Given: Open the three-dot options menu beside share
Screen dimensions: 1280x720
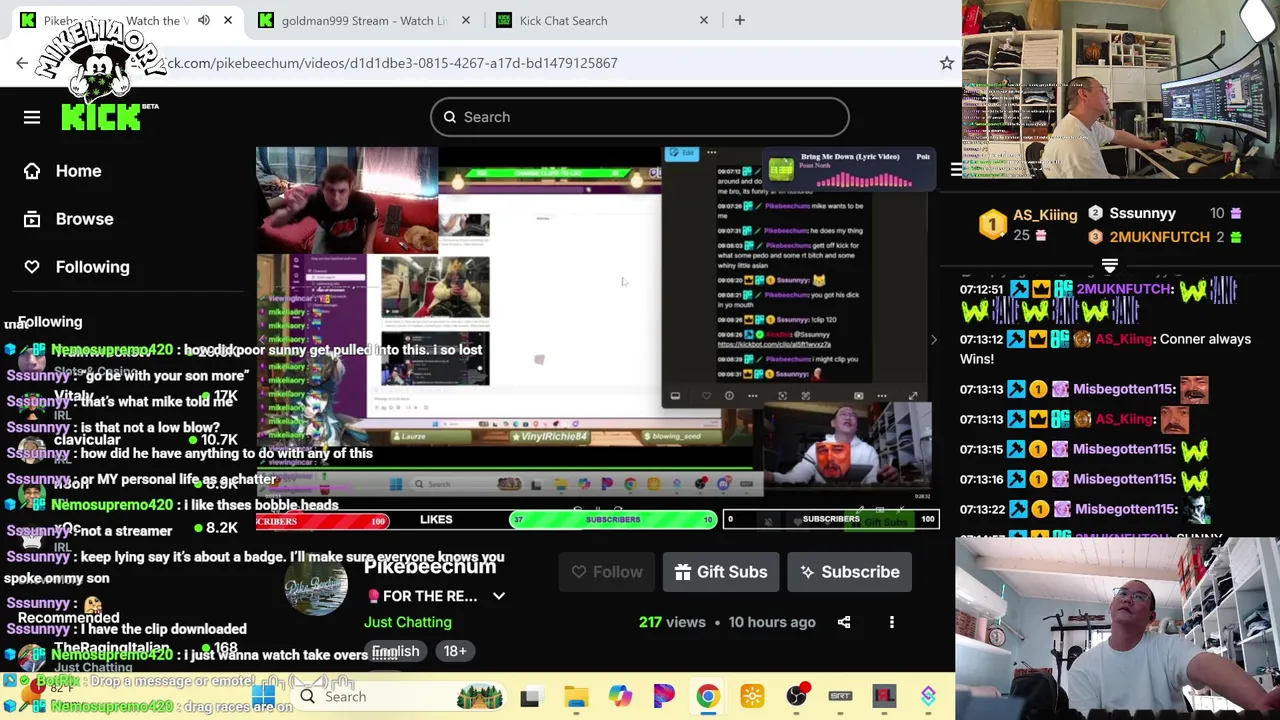Looking at the screenshot, I should click(892, 622).
